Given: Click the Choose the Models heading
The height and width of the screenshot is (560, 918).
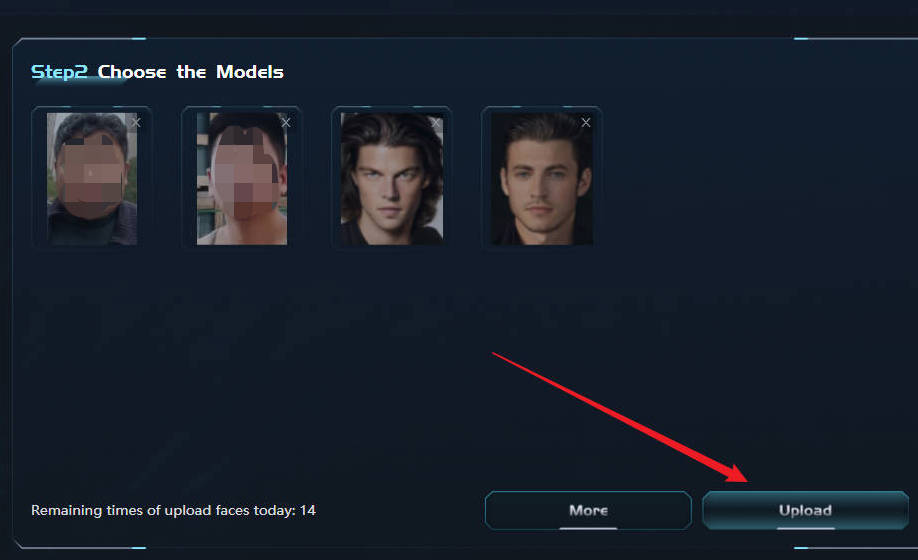Looking at the screenshot, I should pos(190,71).
